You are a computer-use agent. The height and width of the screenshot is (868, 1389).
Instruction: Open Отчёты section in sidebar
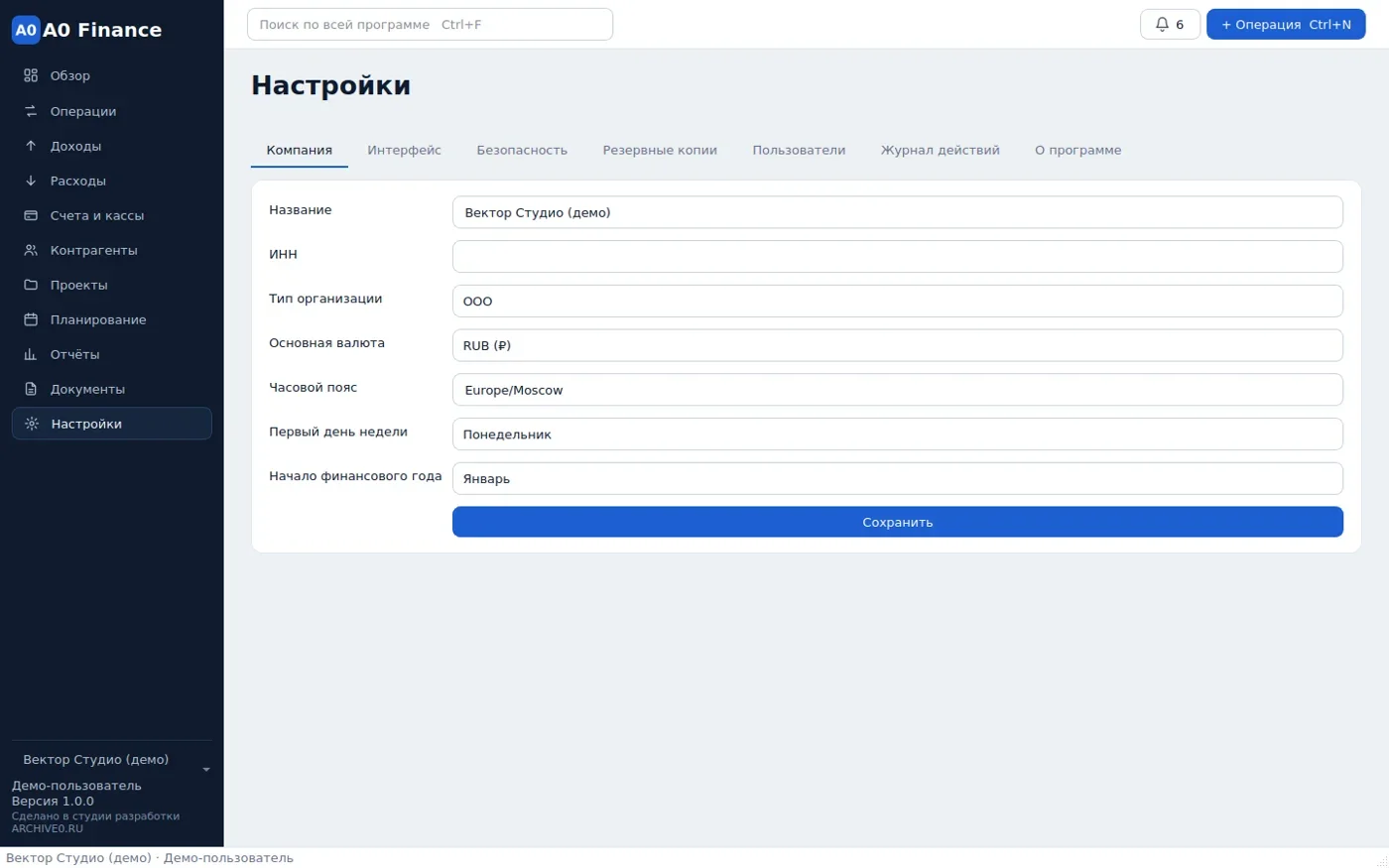coord(112,354)
